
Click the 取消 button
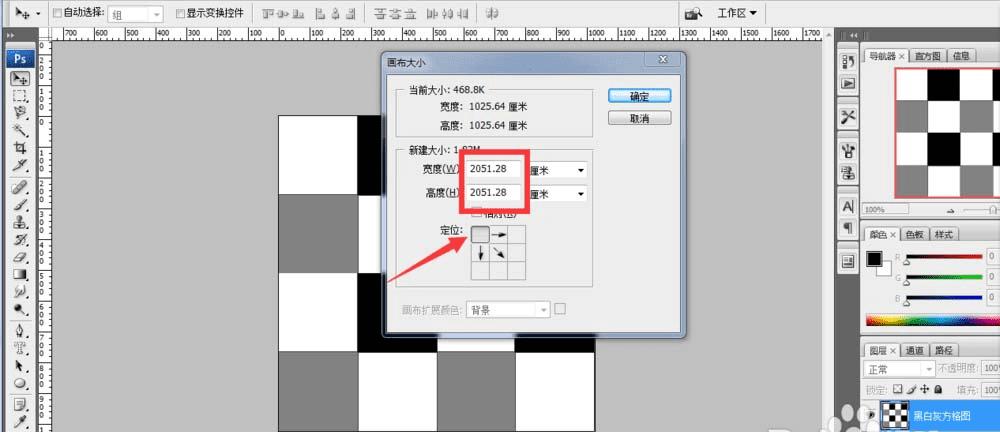point(639,118)
